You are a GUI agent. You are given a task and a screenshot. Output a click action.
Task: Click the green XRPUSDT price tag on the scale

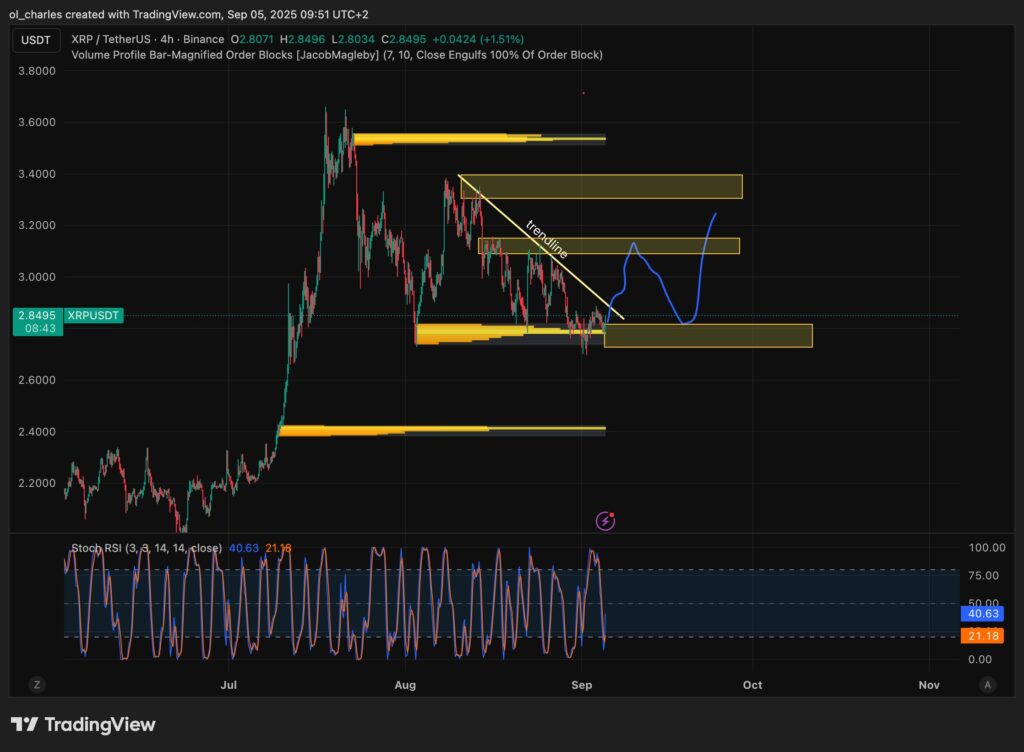(x=92, y=316)
